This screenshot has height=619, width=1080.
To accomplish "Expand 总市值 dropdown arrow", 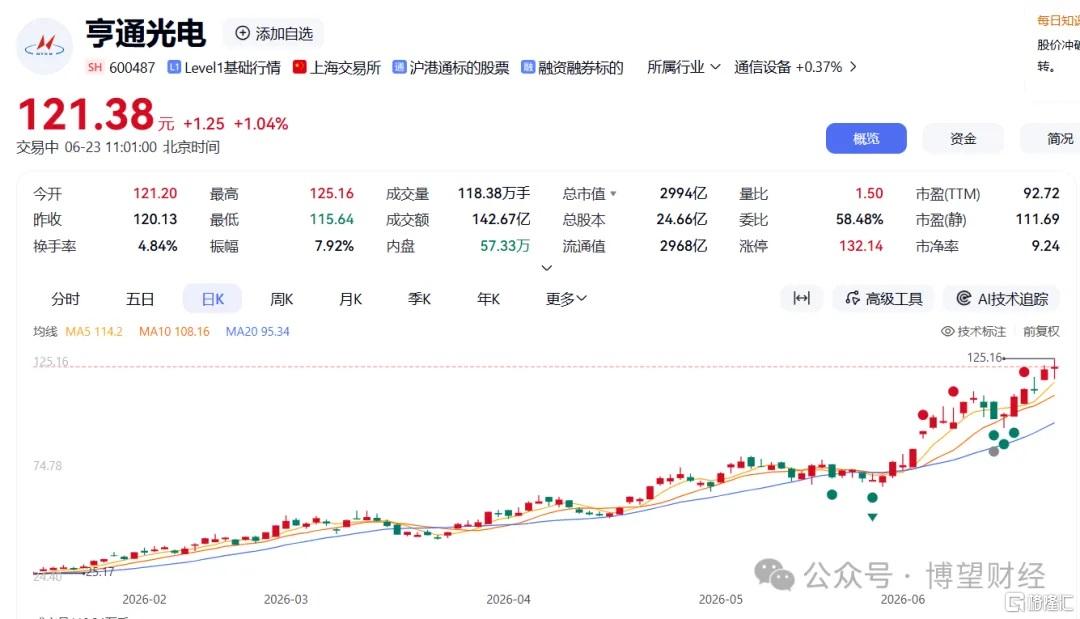I will [613, 194].
